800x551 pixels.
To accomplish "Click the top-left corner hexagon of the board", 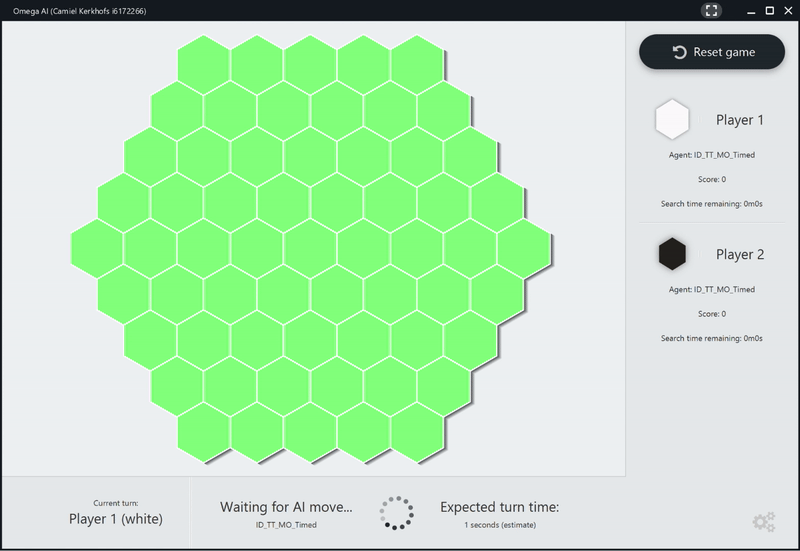I will pyautogui.click(x=203, y=60).
